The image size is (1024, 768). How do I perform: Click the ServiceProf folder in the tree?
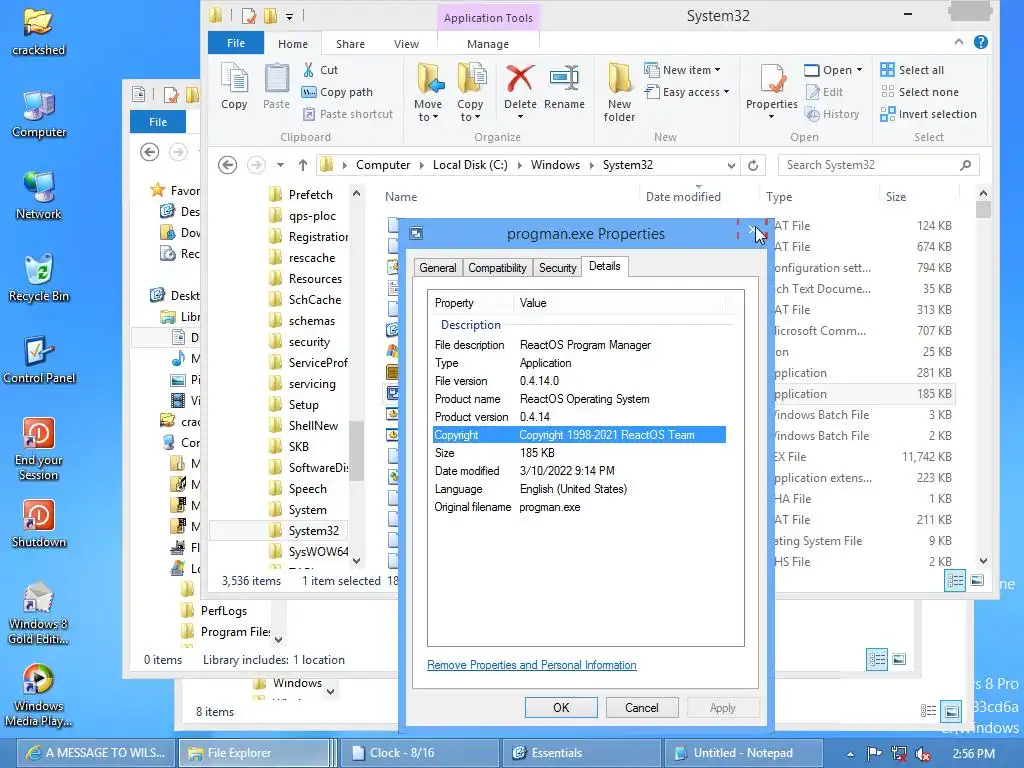[317, 362]
